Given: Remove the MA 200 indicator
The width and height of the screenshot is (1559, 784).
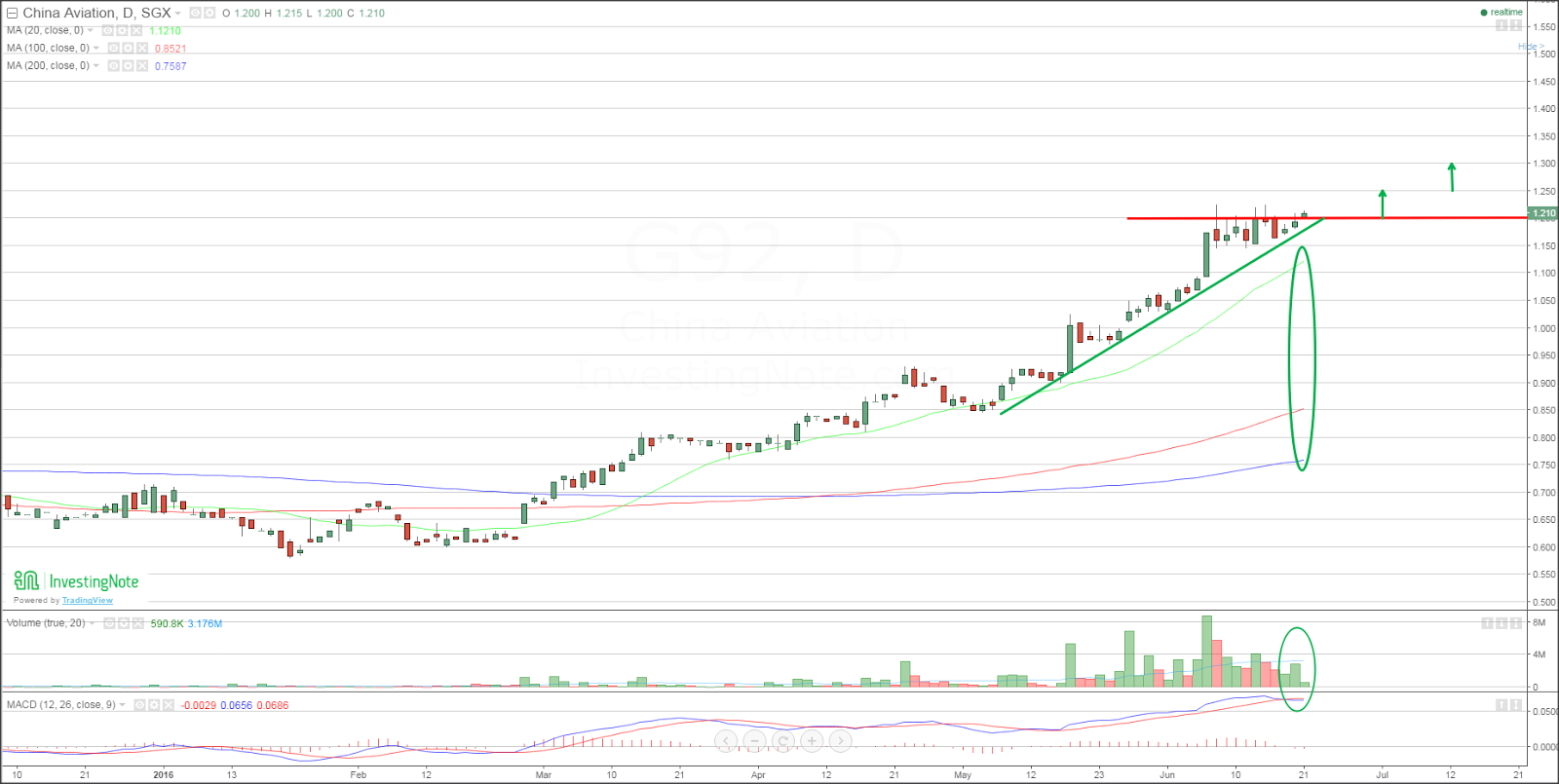Looking at the screenshot, I should (x=142, y=66).
